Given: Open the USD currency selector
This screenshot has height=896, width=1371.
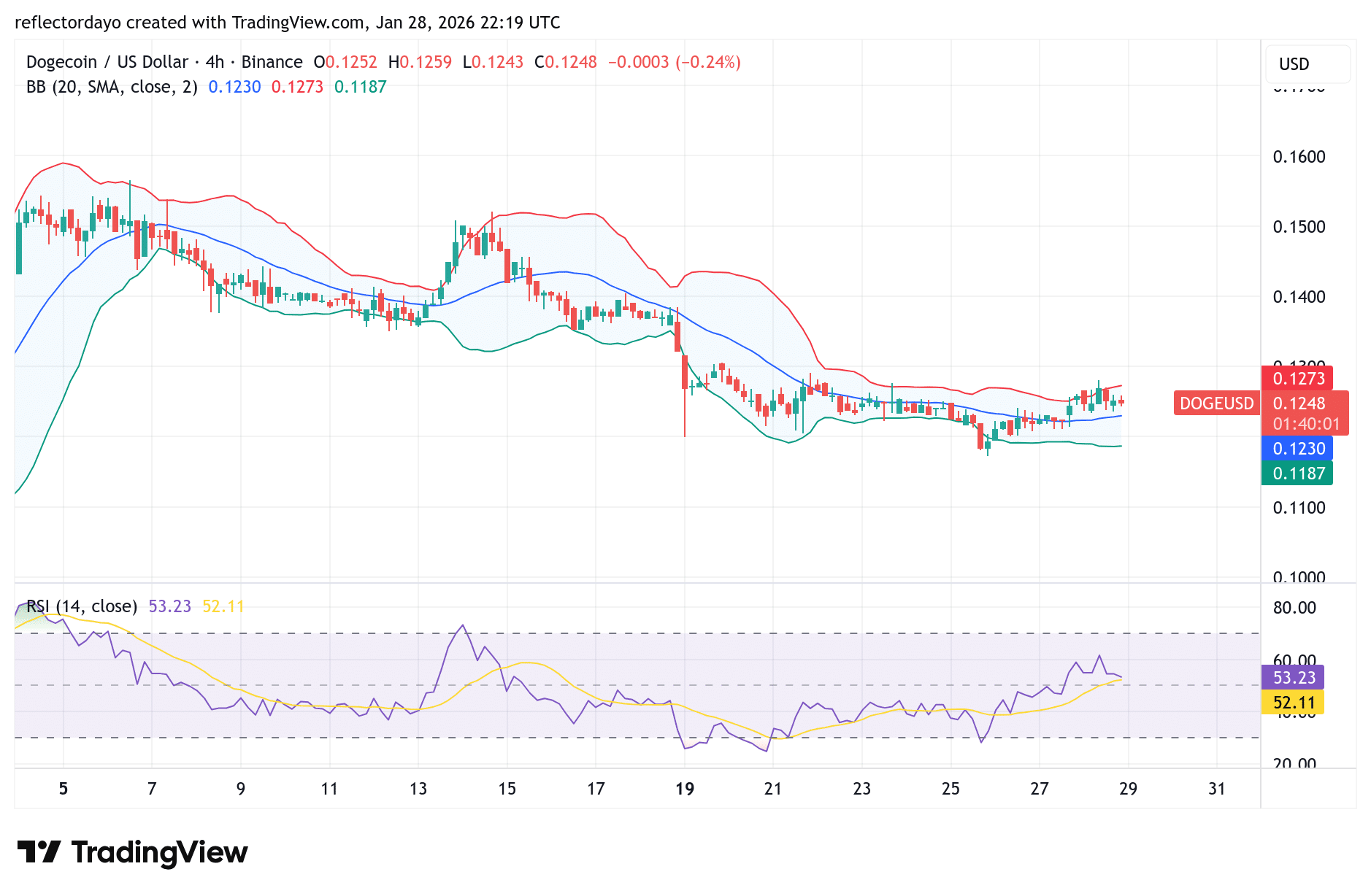Looking at the screenshot, I should click(1307, 64).
